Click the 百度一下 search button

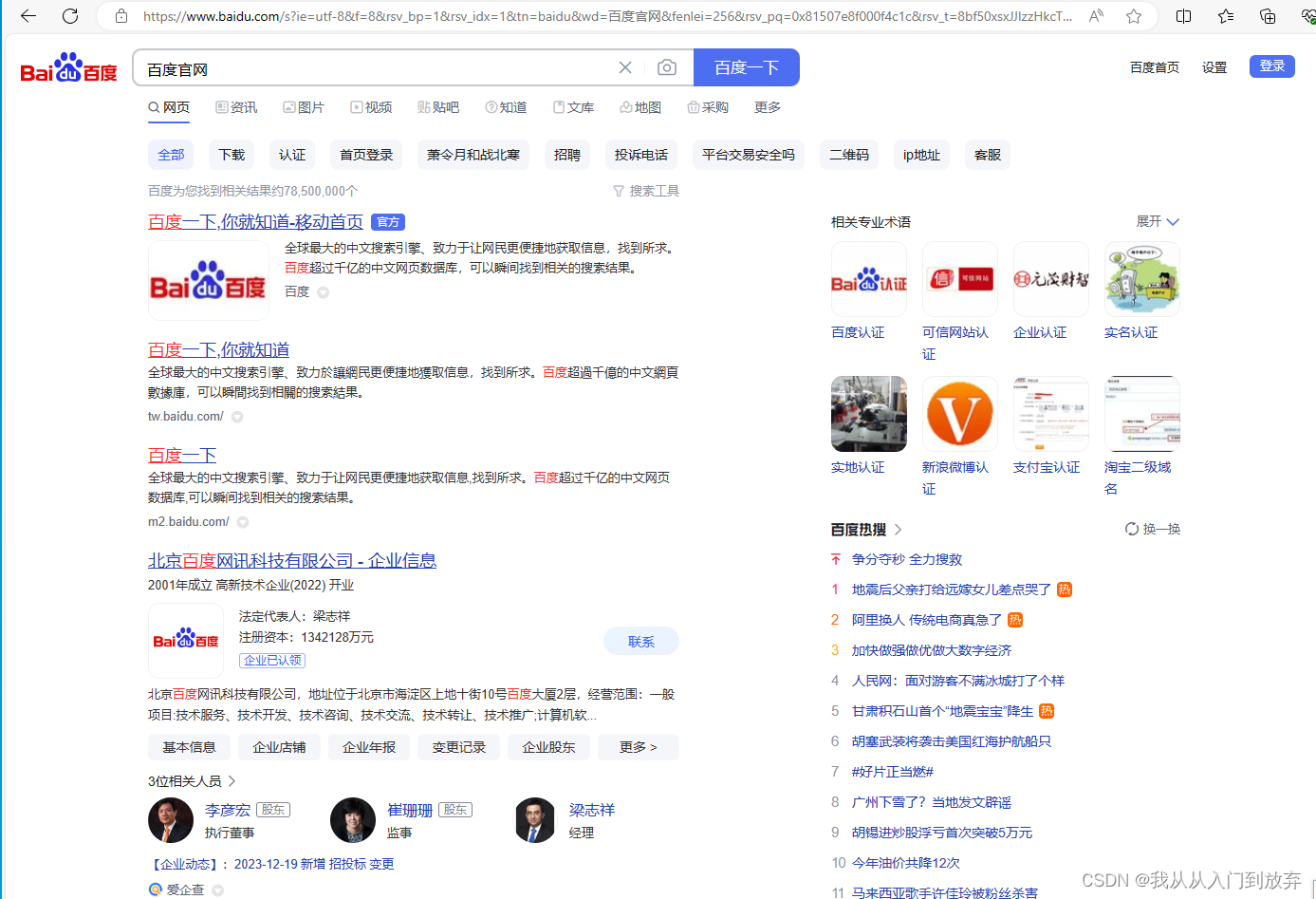[747, 67]
